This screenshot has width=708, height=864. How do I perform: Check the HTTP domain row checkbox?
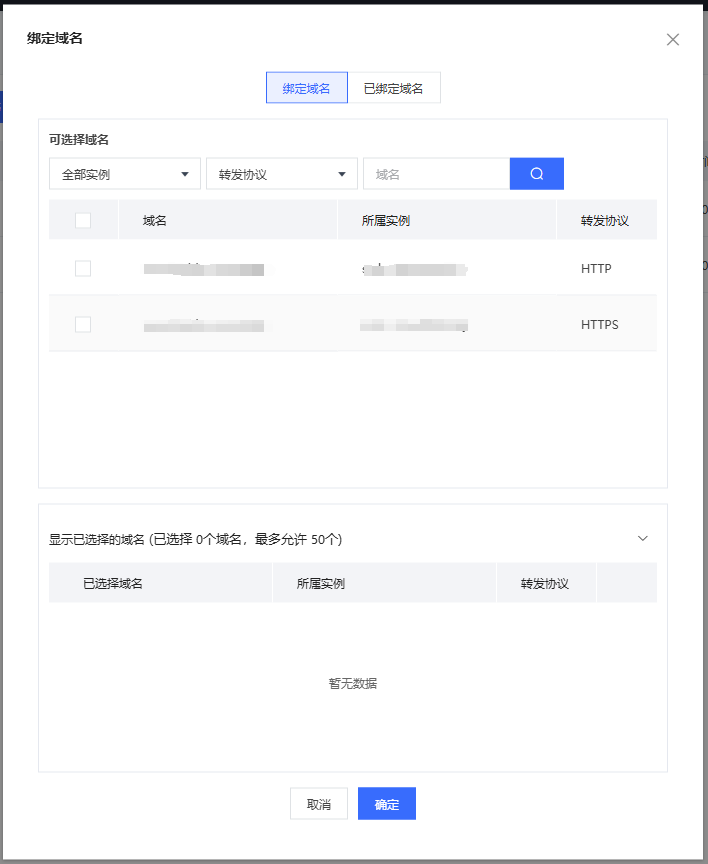[83, 269]
